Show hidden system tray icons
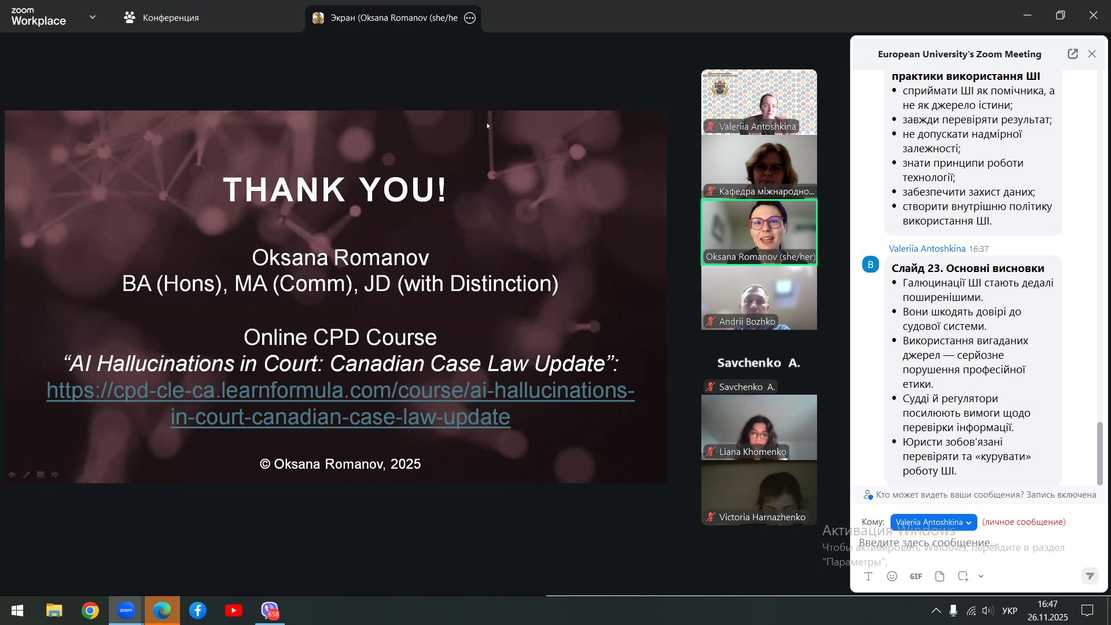 click(936, 610)
